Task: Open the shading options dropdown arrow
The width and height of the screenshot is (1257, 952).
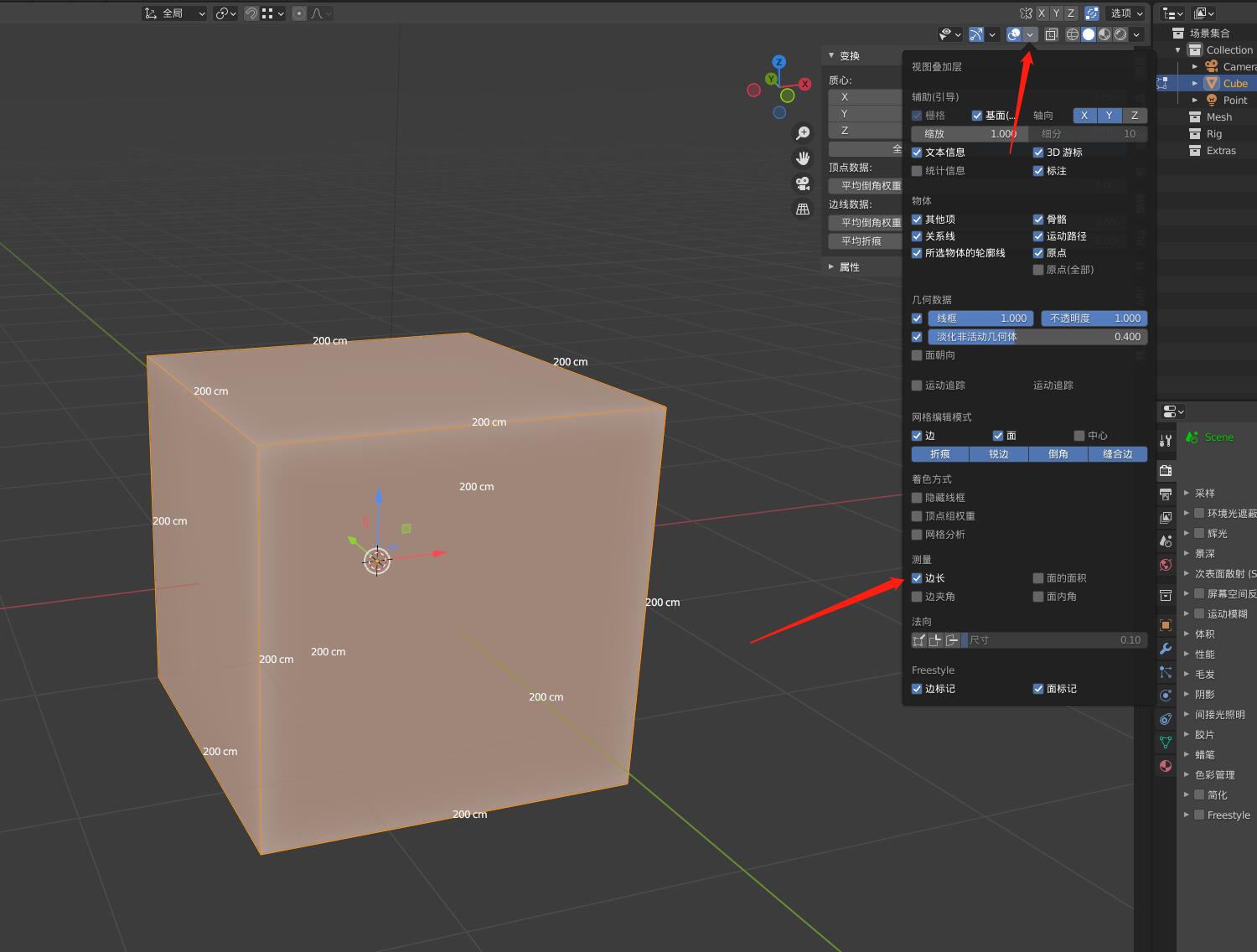Action: 1137,34
